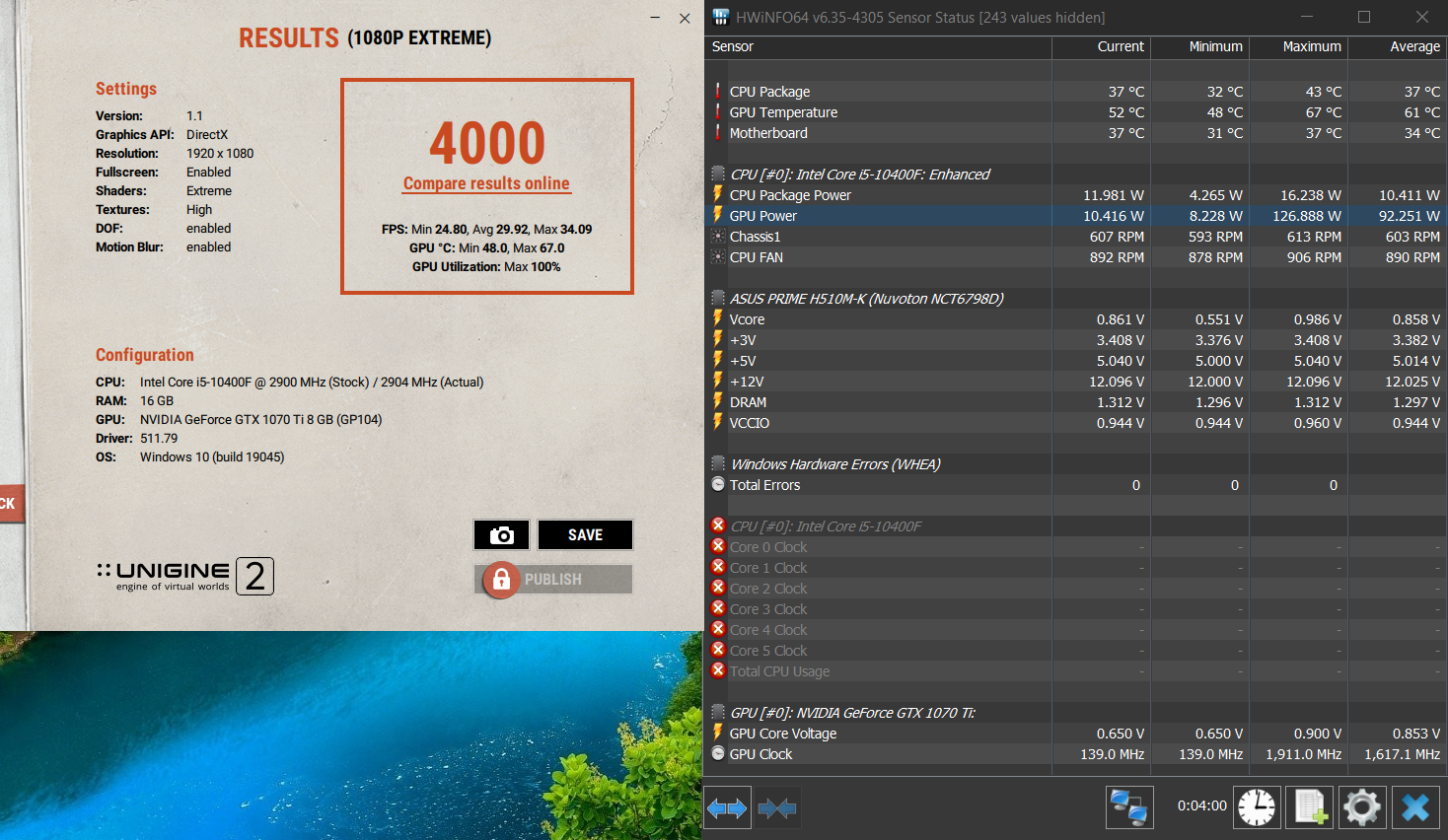Screen dimensions: 1448x840
Task: Click the lightning icon beside +12V
Action: (x=718, y=381)
